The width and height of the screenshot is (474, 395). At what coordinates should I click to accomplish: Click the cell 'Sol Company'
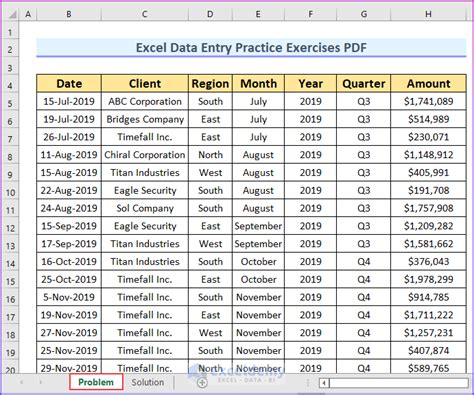(x=145, y=208)
